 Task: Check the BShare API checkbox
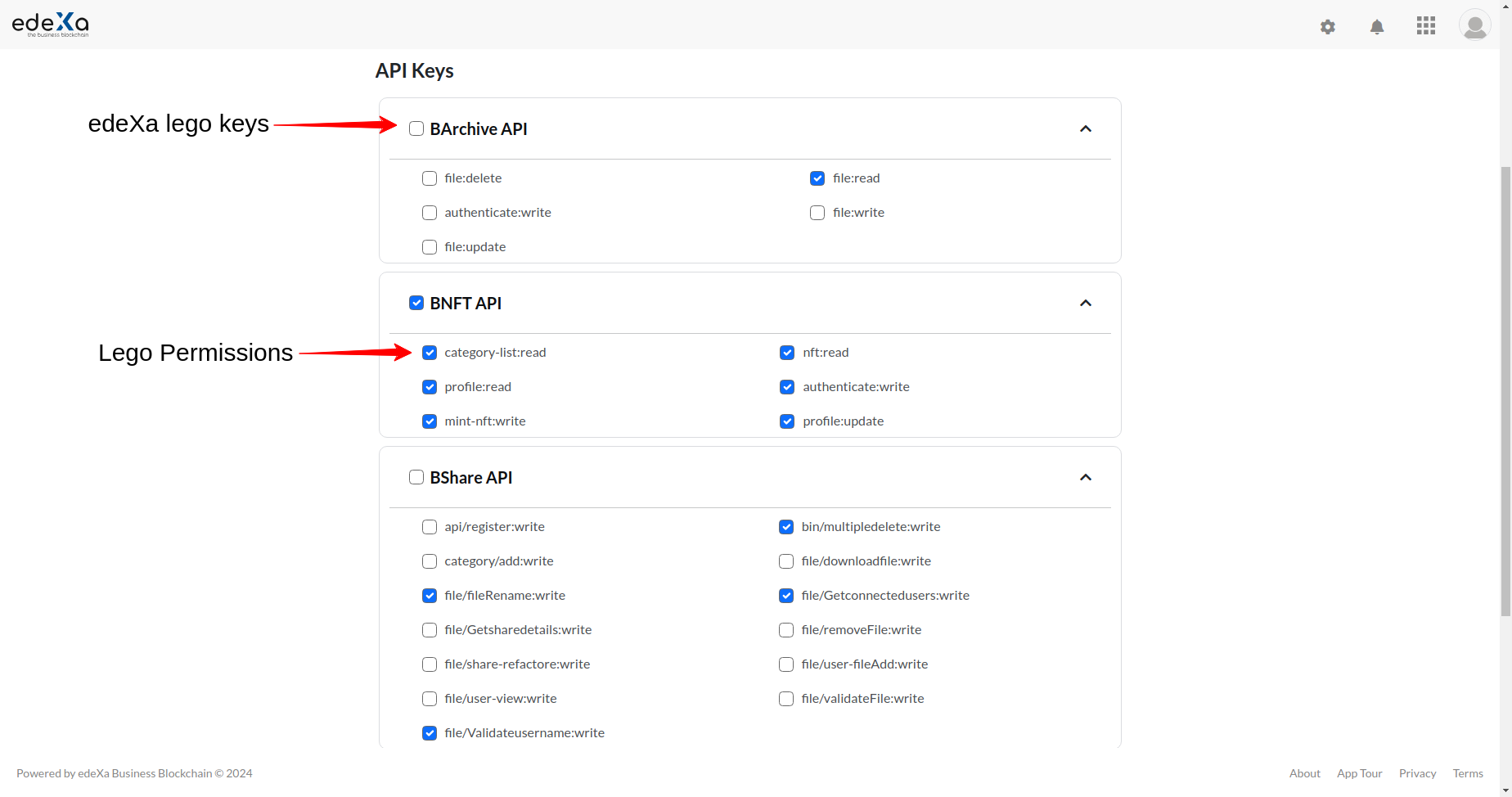pyautogui.click(x=416, y=477)
